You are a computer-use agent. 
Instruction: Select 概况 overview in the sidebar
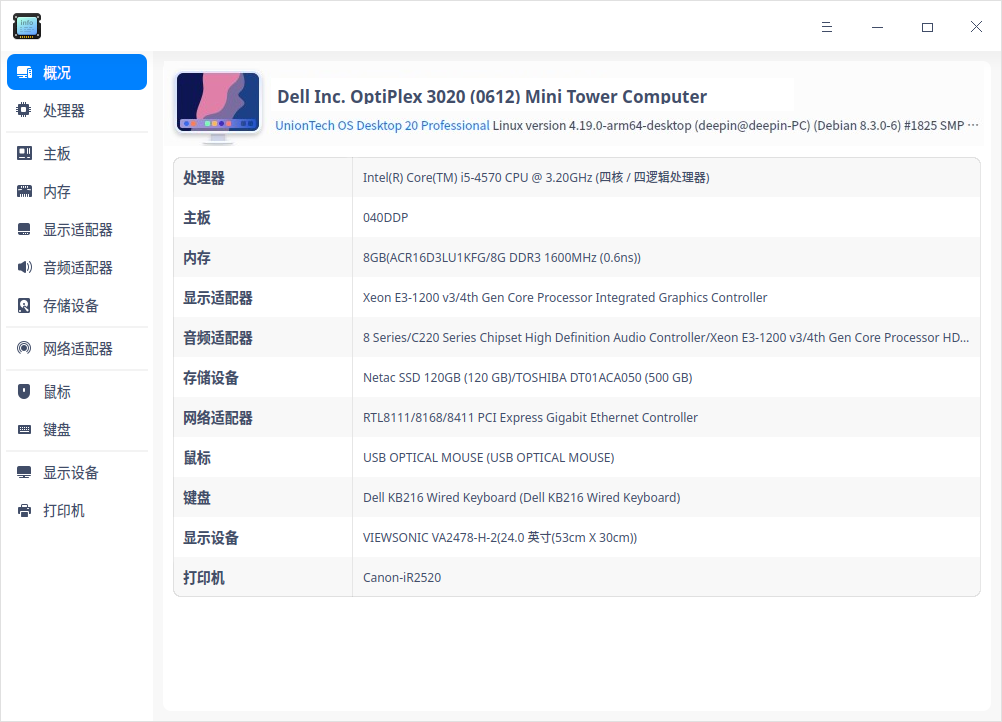(77, 72)
